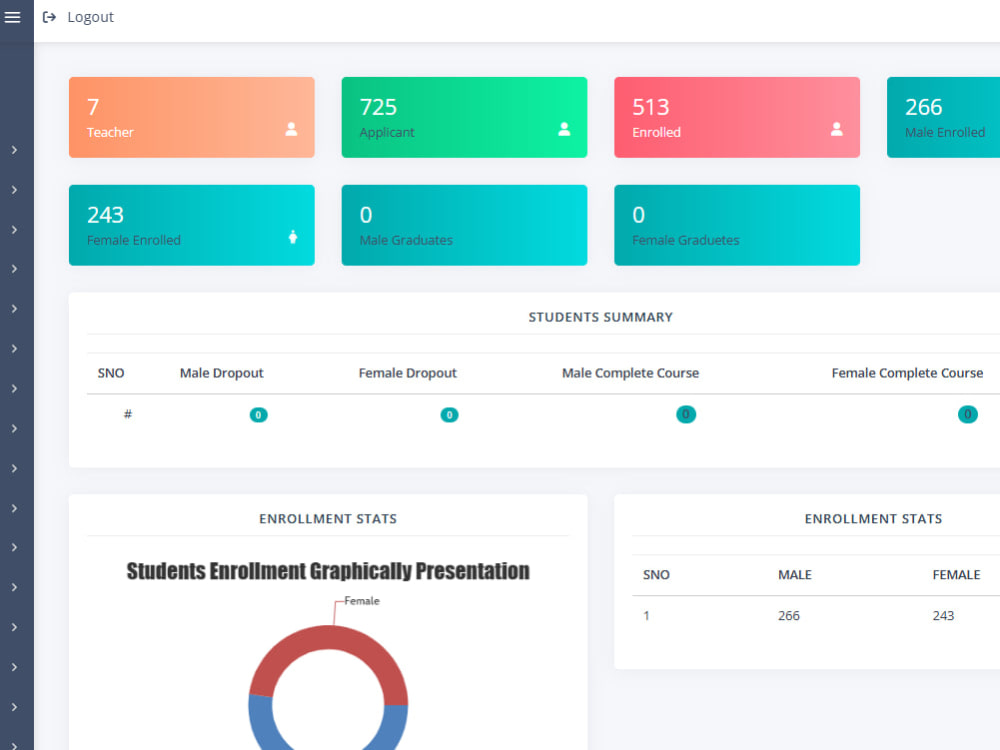The height and width of the screenshot is (750, 1000).
Task: Expand the second sidebar chevron from top
Action: pos(14,190)
